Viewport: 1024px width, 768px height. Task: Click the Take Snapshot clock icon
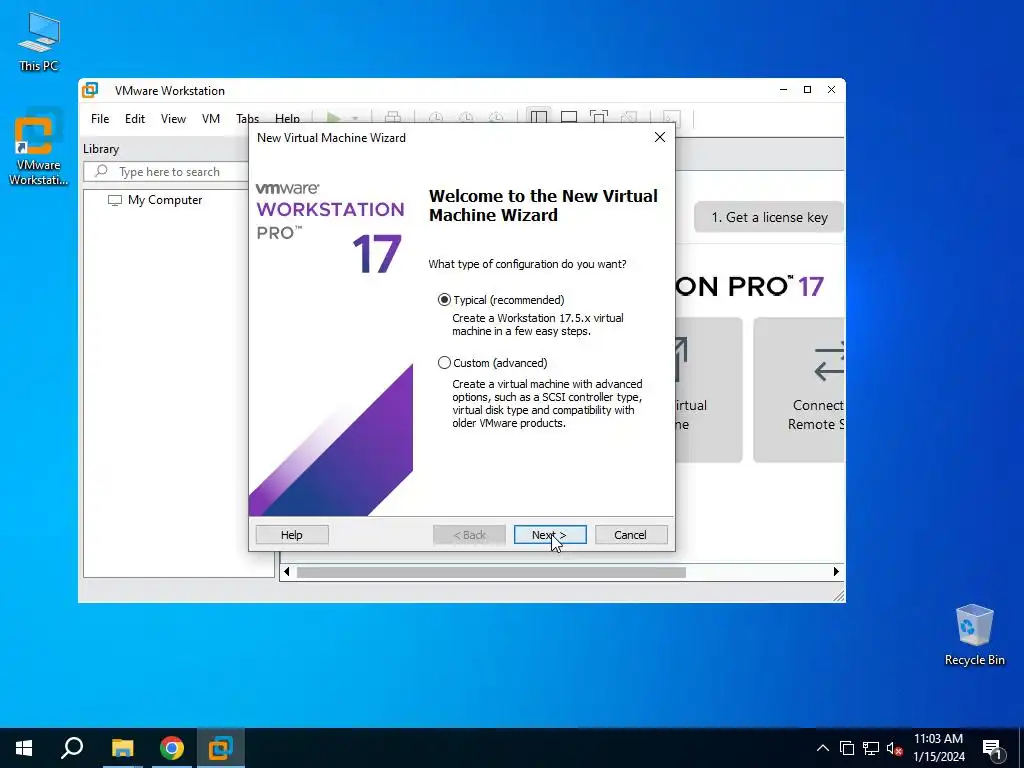pyautogui.click(x=436, y=118)
